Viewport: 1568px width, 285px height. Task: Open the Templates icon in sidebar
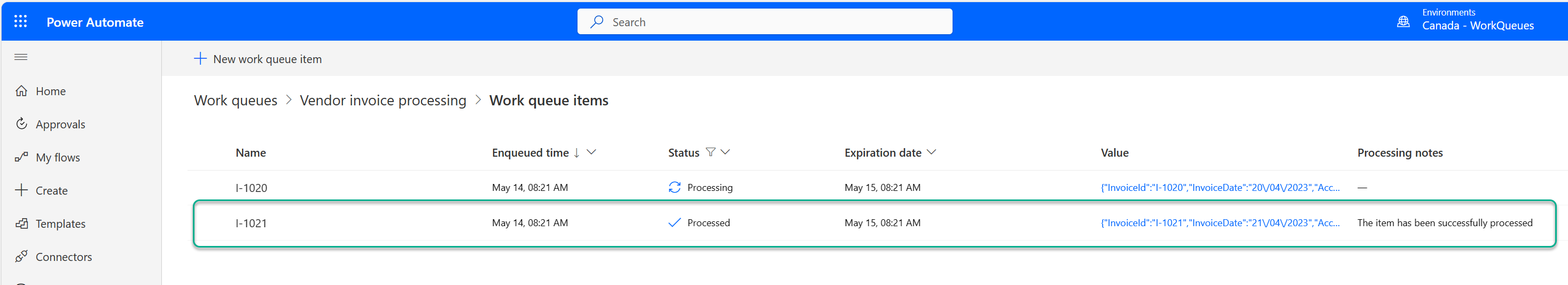pyautogui.click(x=21, y=224)
